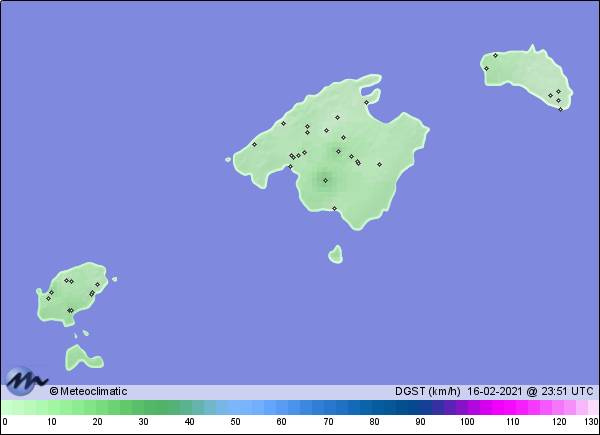The image size is (600, 435).
Task: Click the Formentera island below Ibiza
Action: 84,358
